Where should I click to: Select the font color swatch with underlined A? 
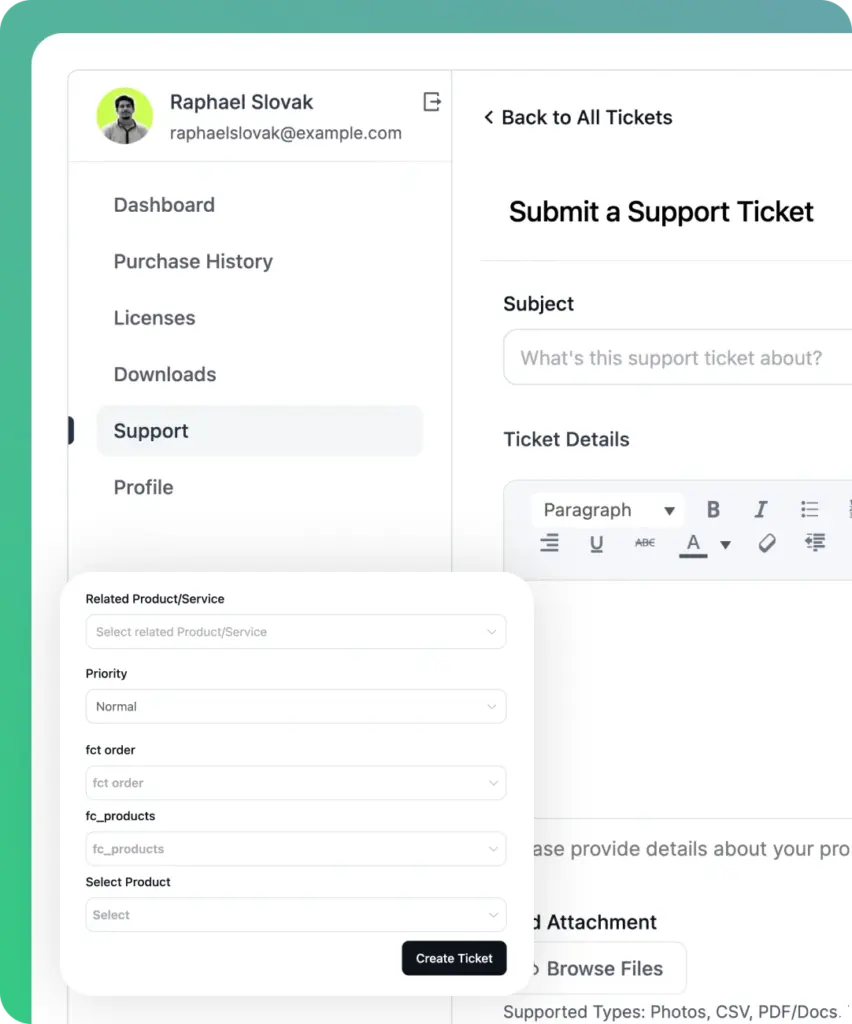(693, 543)
